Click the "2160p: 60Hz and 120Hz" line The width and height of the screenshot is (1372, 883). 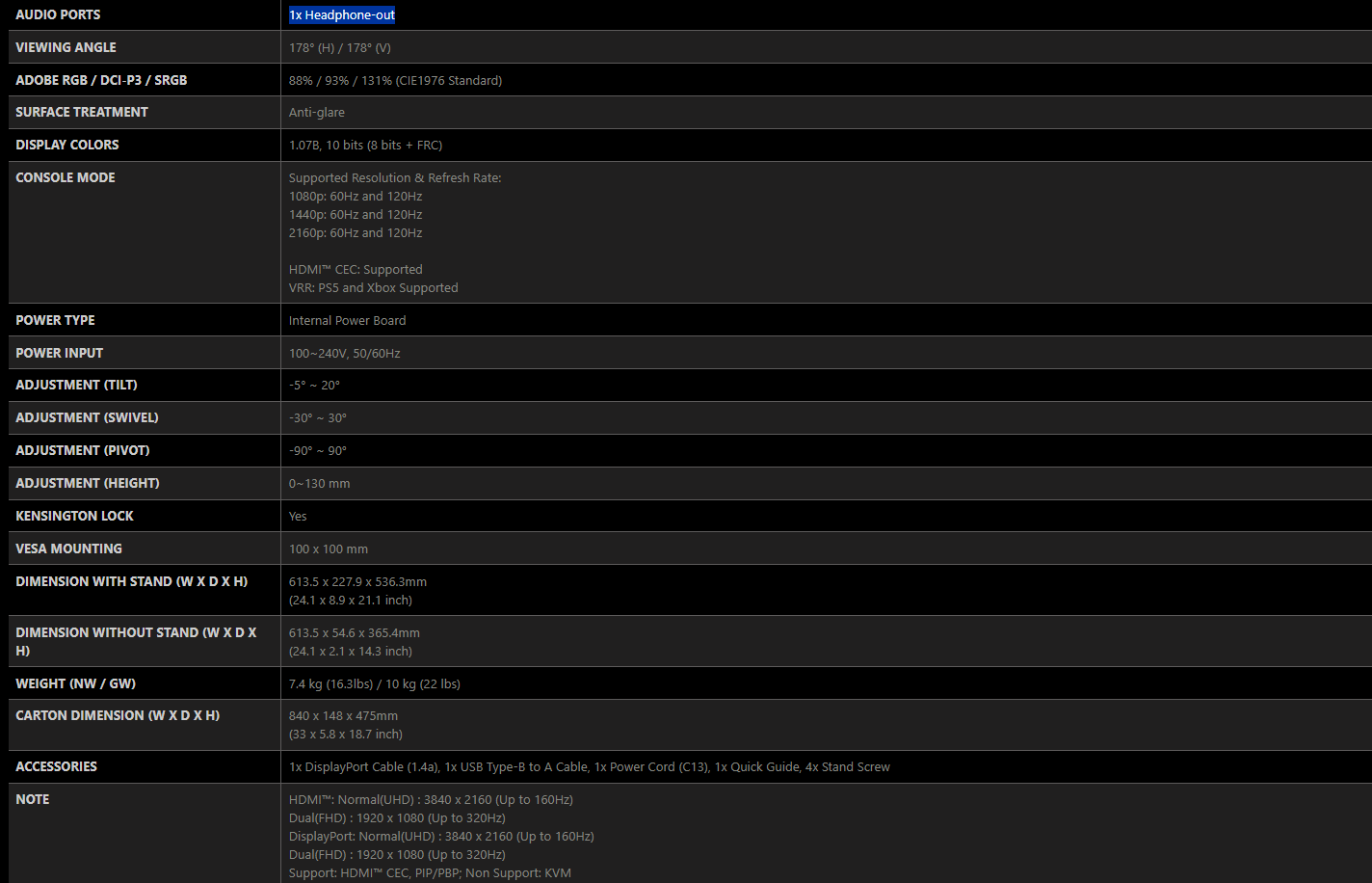tap(356, 233)
